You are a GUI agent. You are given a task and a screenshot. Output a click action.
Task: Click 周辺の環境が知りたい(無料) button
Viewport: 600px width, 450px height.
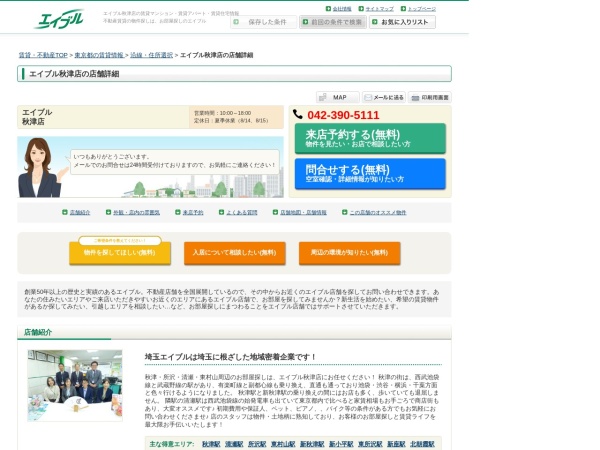pyautogui.click(x=349, y=253)
